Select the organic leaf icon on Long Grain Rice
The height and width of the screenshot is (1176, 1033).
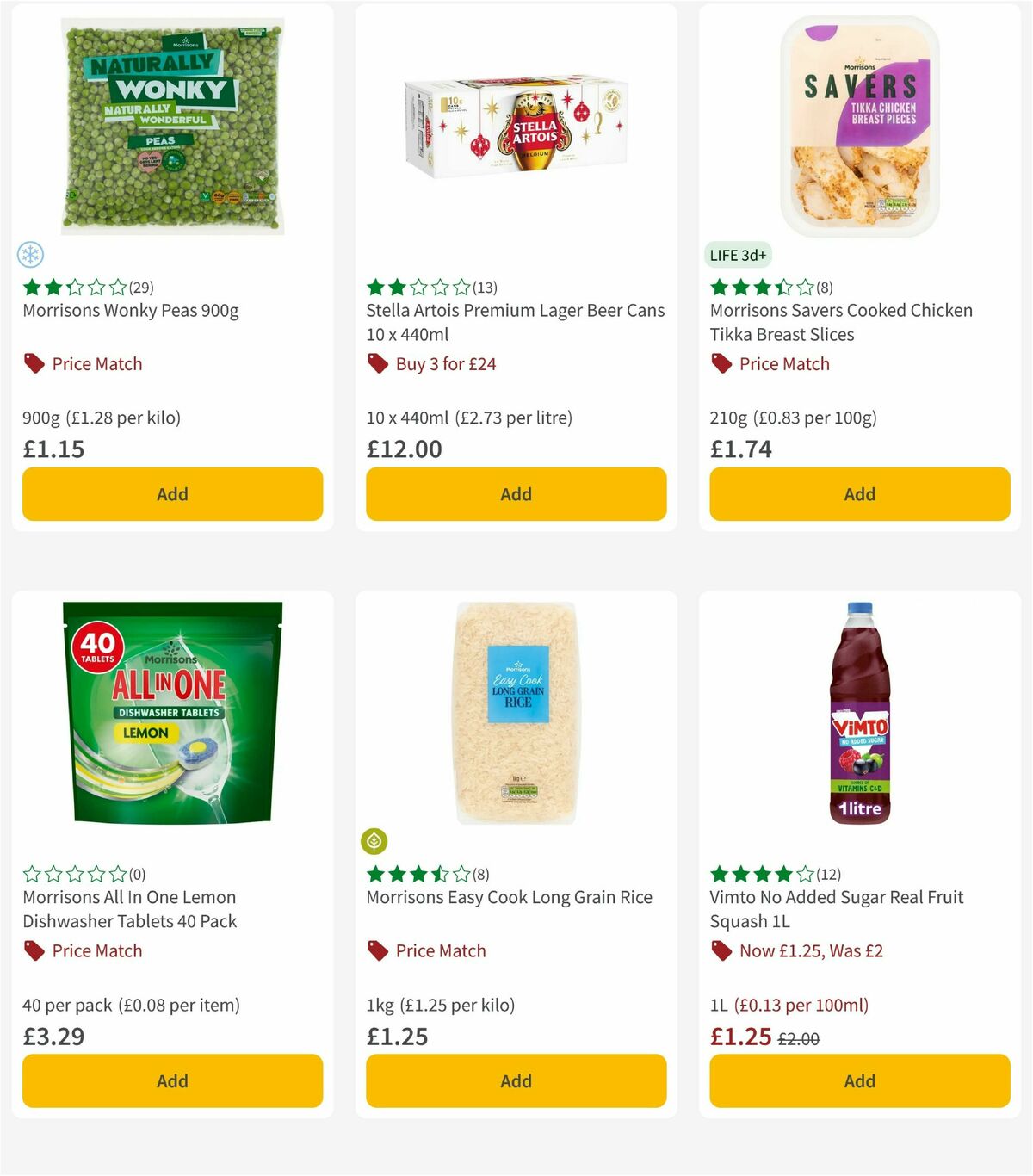pos(375,842)
